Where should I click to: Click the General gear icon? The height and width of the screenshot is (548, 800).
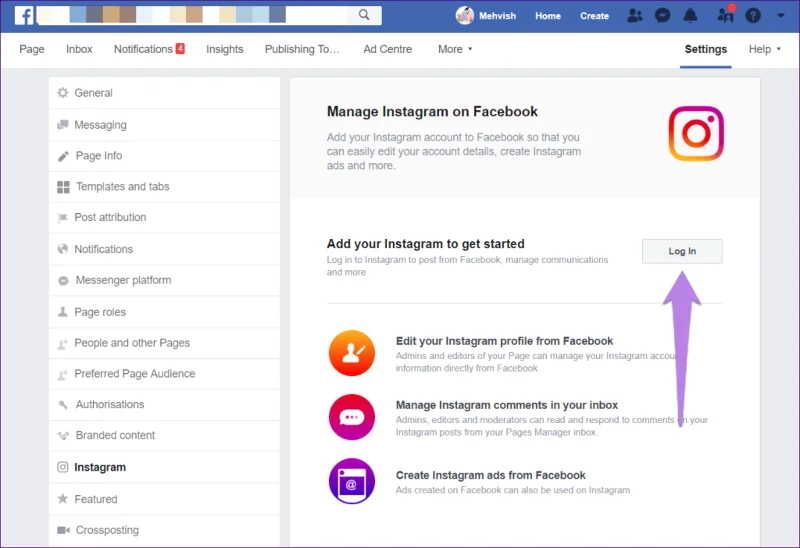[x=62, y=93]
